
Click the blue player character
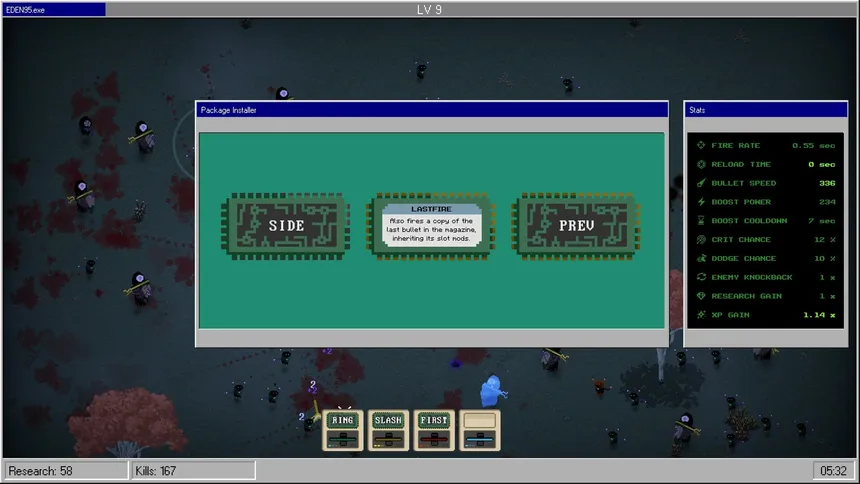[493, 390]
